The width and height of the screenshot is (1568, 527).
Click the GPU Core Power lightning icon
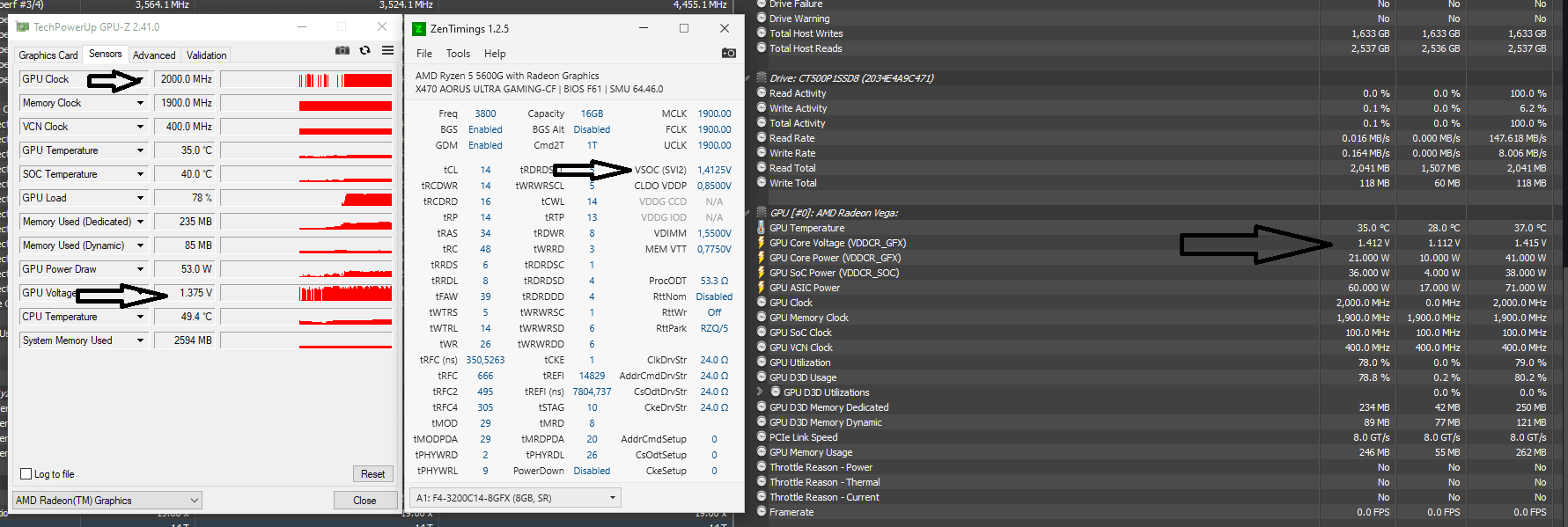762,258
